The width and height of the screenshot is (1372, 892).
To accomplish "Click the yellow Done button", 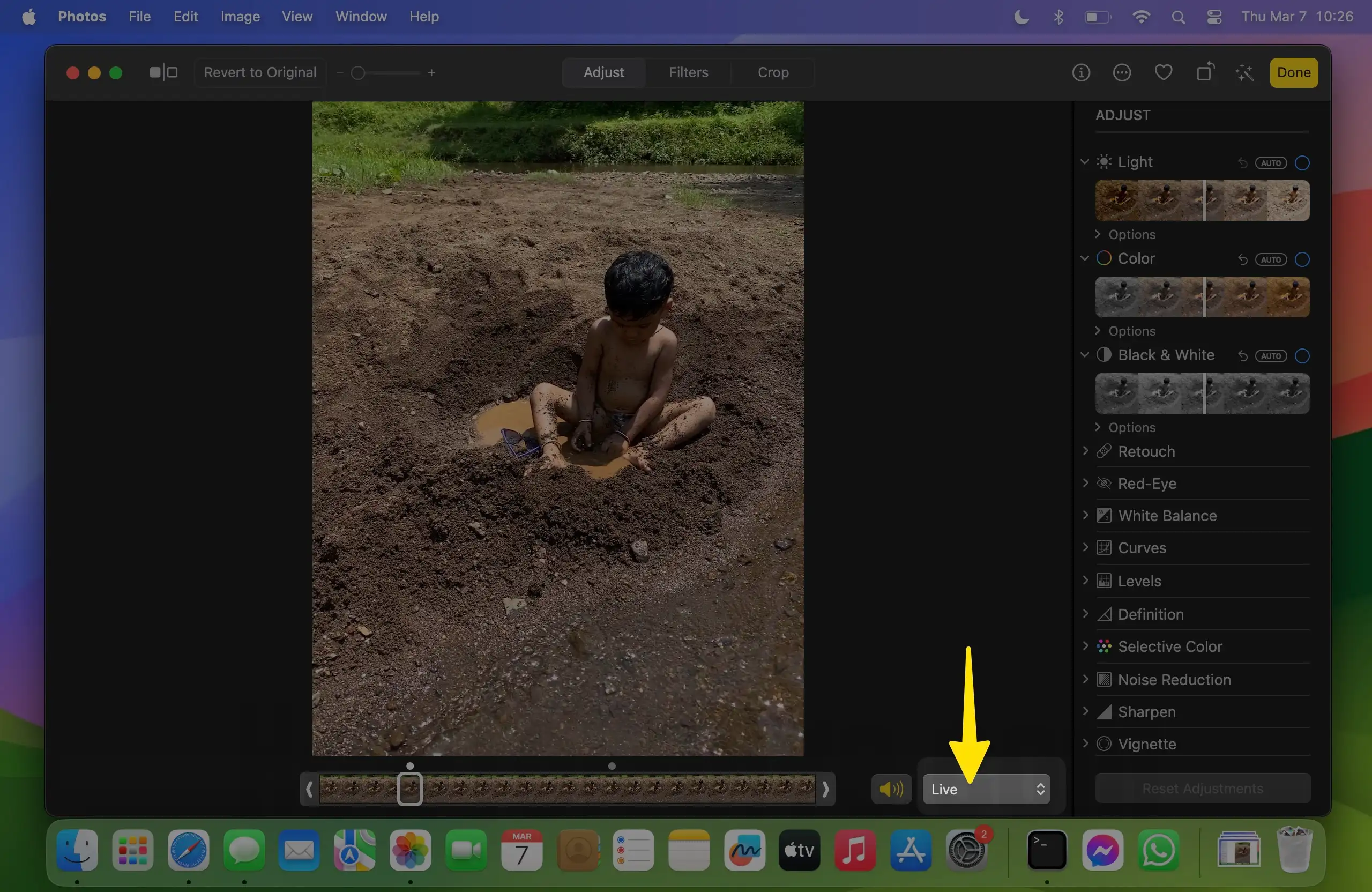I will [1294, 73].
